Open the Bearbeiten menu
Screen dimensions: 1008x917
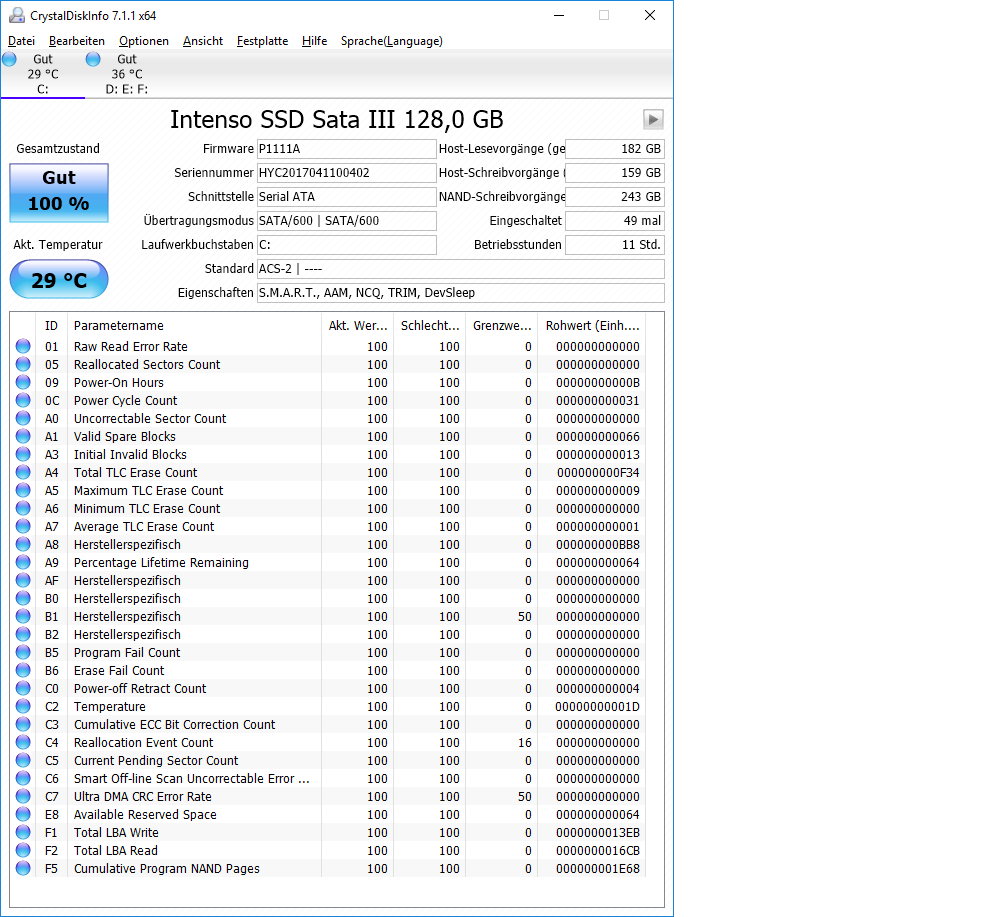point(76,41)
